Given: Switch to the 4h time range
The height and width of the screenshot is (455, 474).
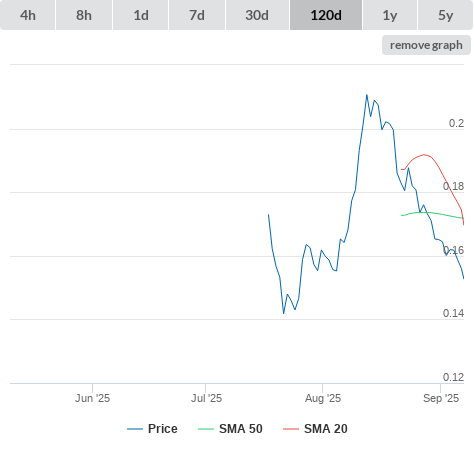Looking at the screenshot, I should pos(28,15).
